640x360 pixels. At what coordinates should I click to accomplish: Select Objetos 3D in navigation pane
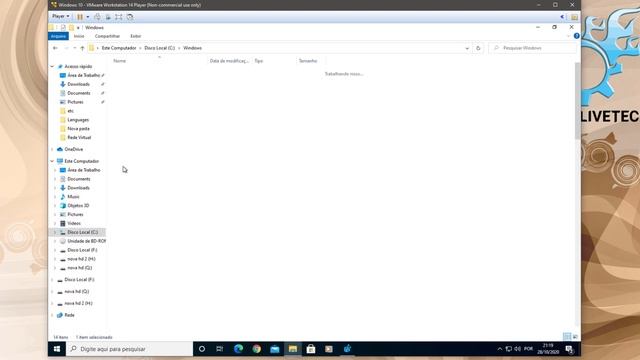point(78,206)
